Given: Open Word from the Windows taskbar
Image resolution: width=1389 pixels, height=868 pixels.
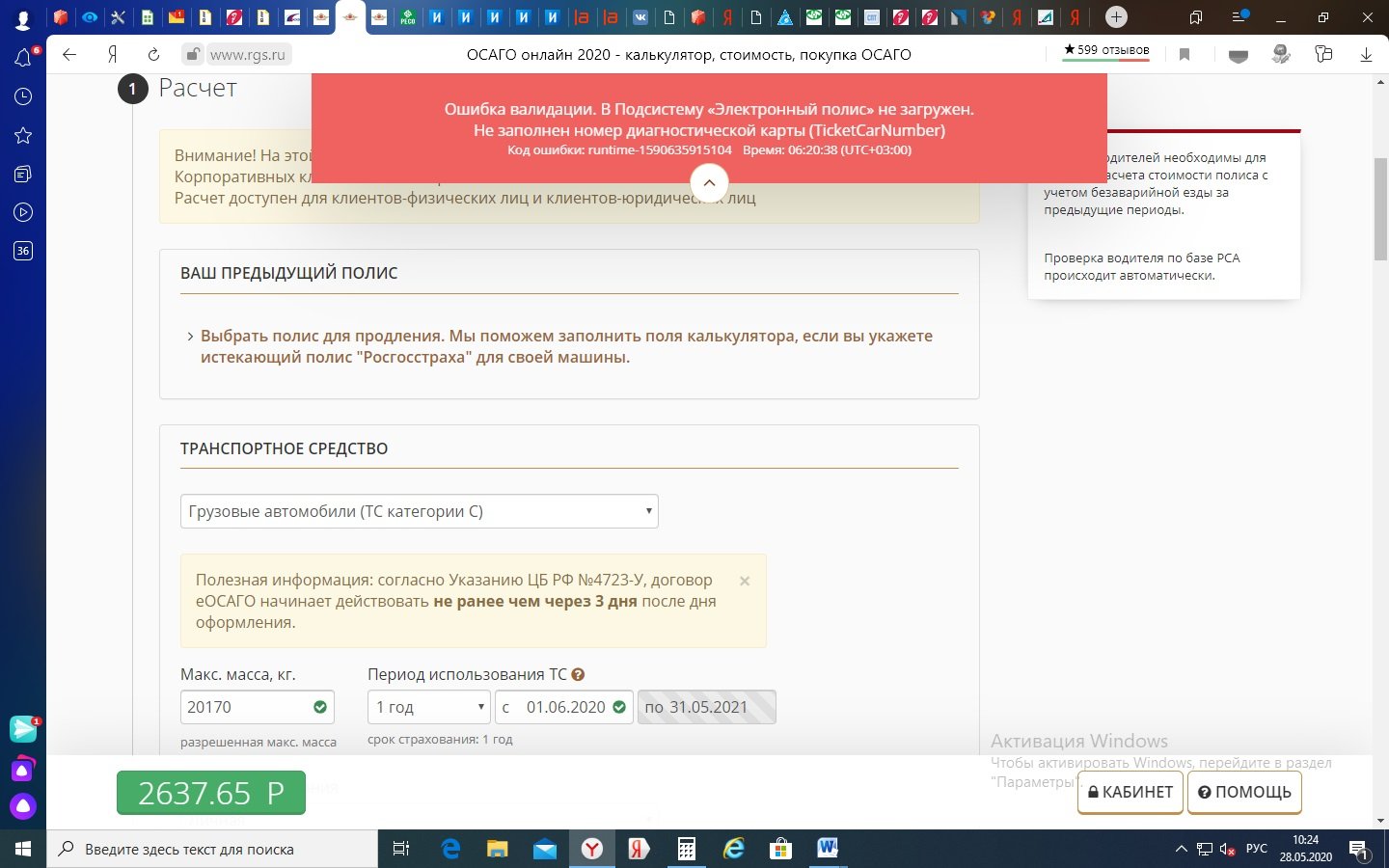Looking at the screenshot, I should (828, 849).
